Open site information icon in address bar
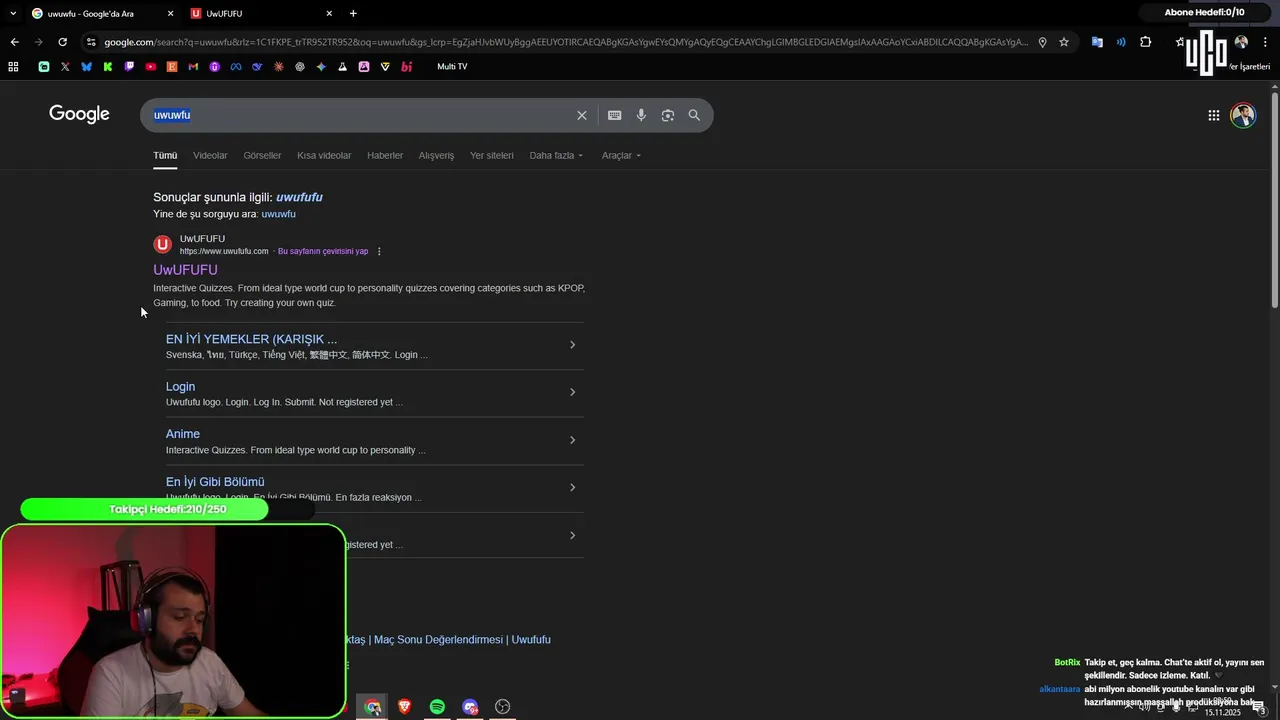This screenshot has width=1280, height=720. click(91, 42)
